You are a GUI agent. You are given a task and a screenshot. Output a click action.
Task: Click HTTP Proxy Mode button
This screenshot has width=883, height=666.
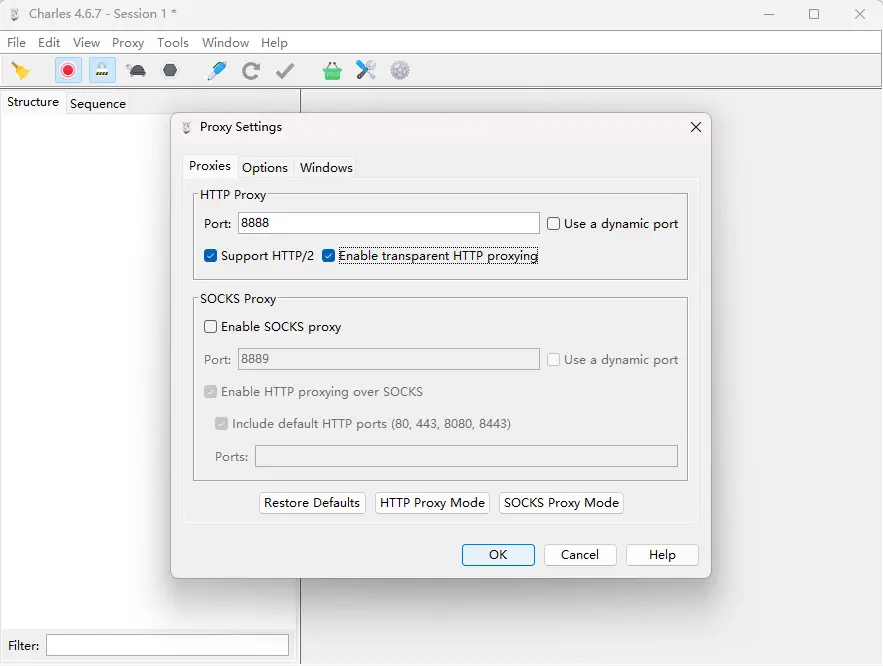[x=432, y=503]
